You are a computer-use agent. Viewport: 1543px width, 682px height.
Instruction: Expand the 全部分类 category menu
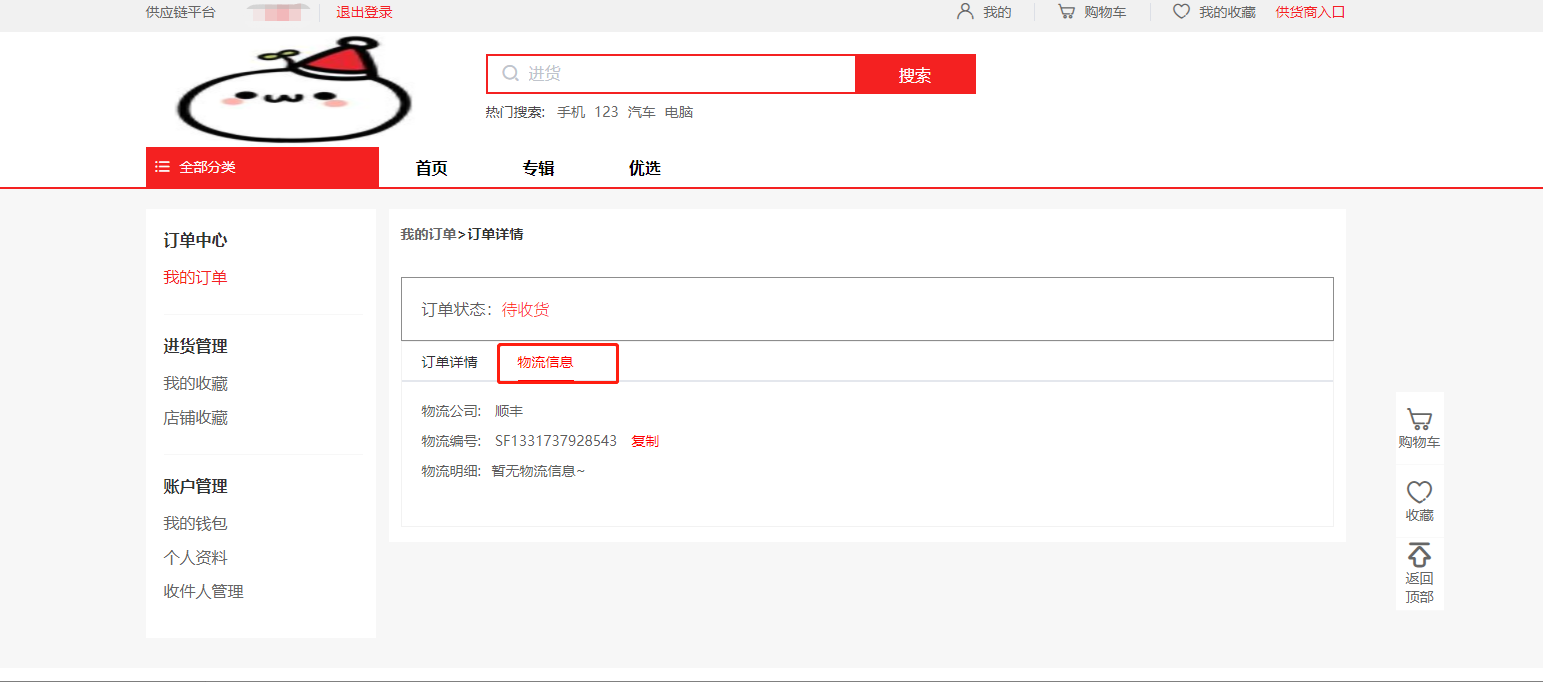tap(262, 167)
